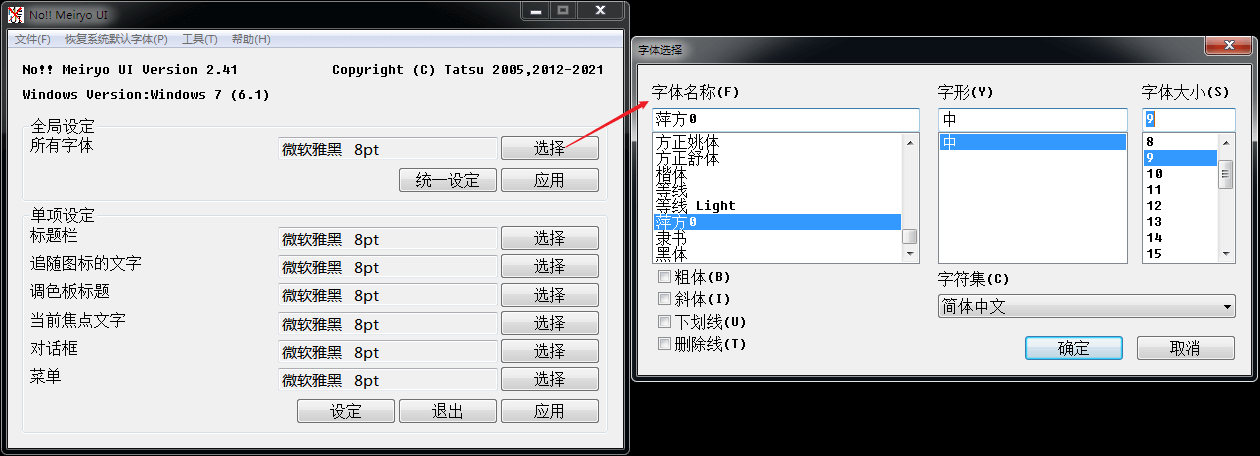The height and width of the screenshot is (456, 1260).
Task: Select size 13 in size list
Action: [x=1180, y=222]
